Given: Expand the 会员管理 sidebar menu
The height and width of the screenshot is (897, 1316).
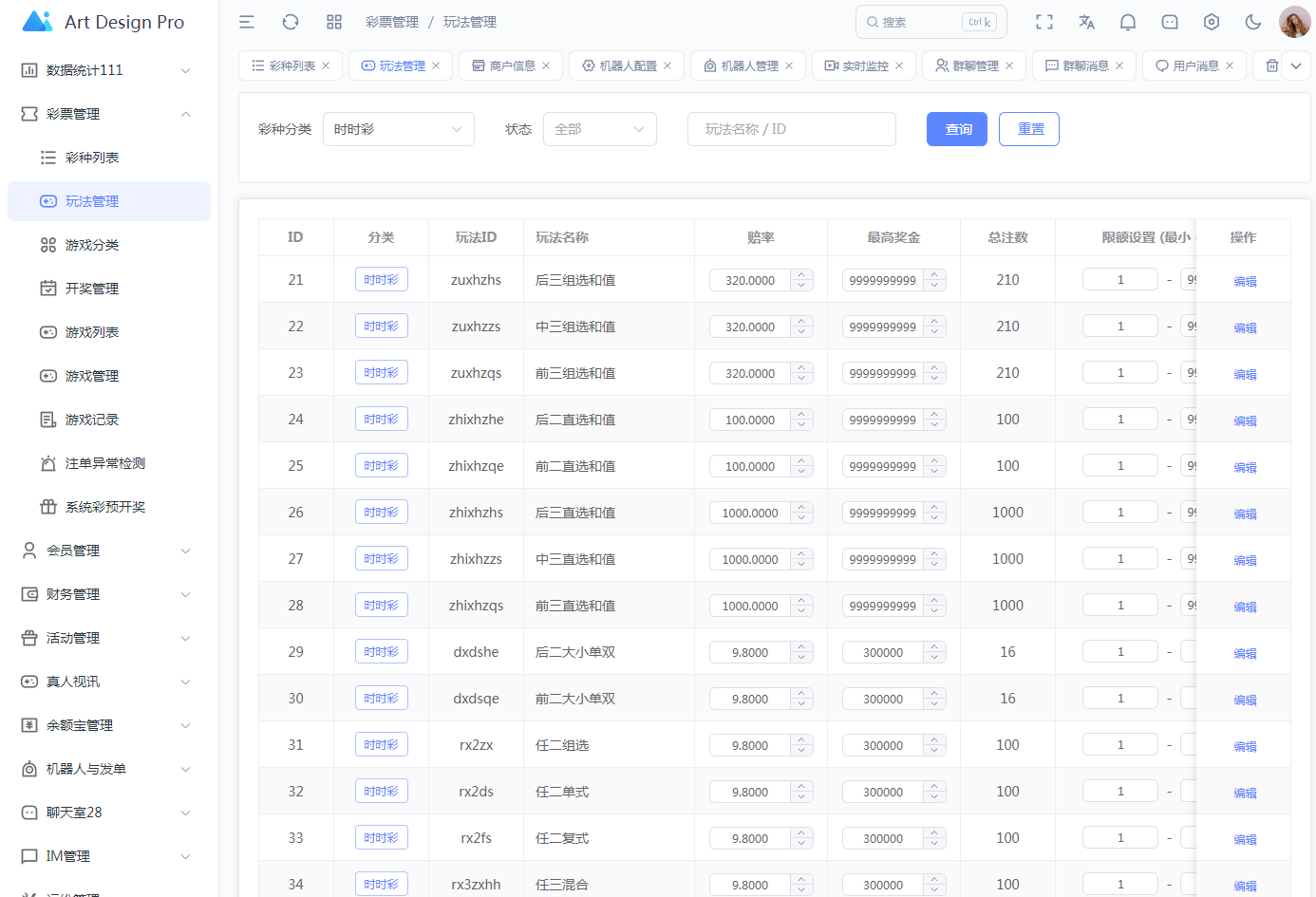Looking at the screenshot, I should 106,551.
